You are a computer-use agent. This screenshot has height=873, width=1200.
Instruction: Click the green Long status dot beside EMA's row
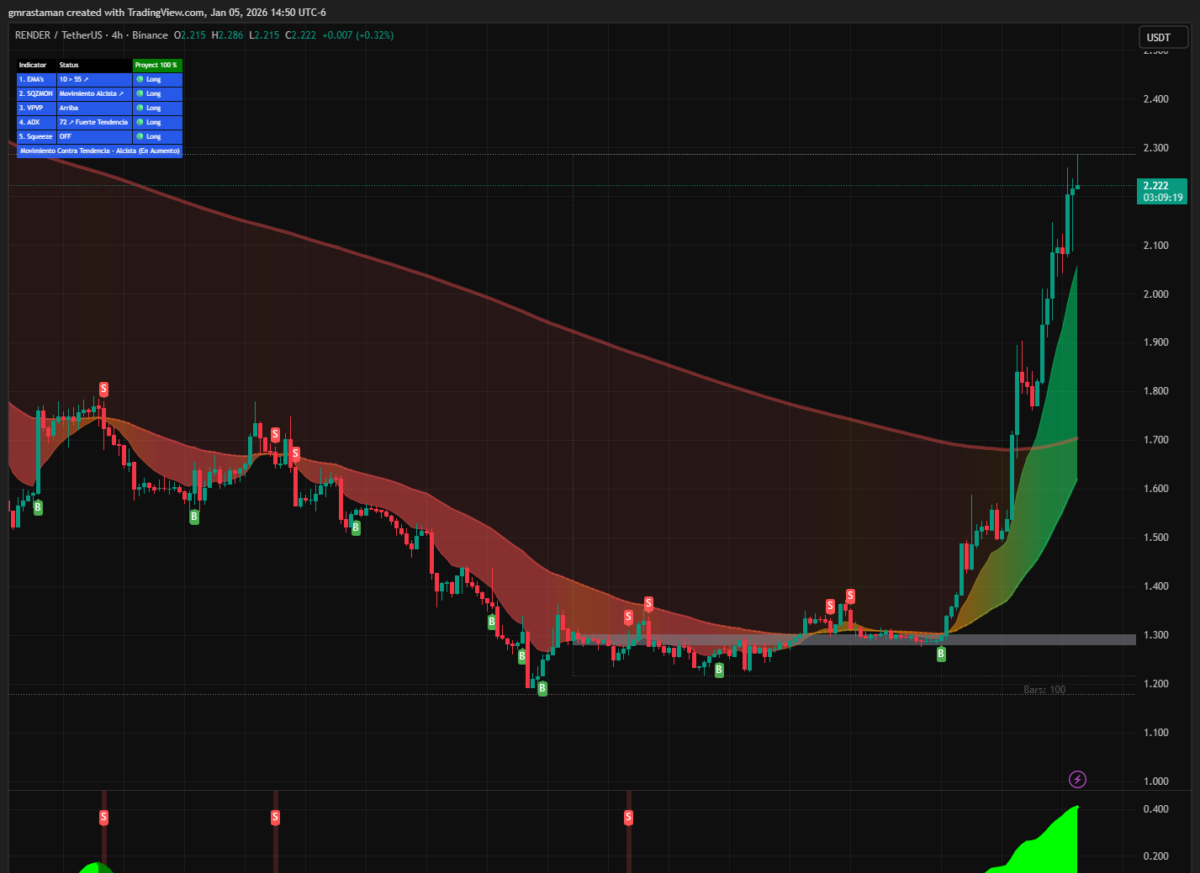coord(140,78)
